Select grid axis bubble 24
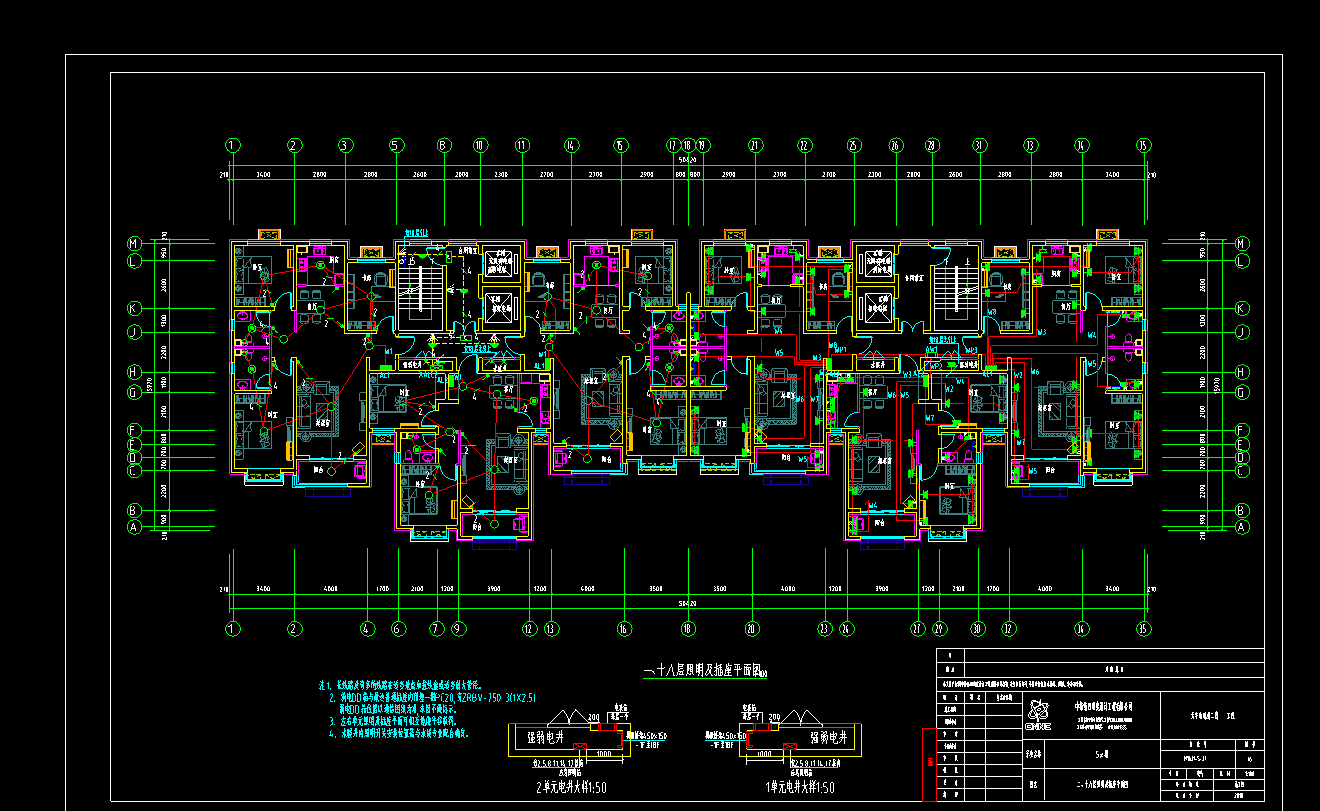The image size is (1320, 811). 846,629
